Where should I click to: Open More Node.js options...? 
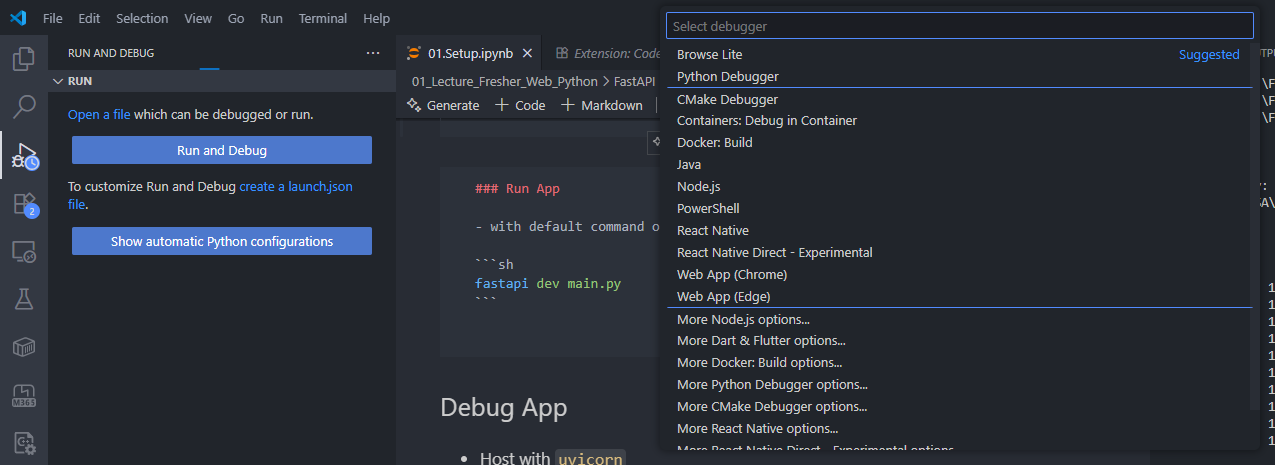tap(959, 320)
